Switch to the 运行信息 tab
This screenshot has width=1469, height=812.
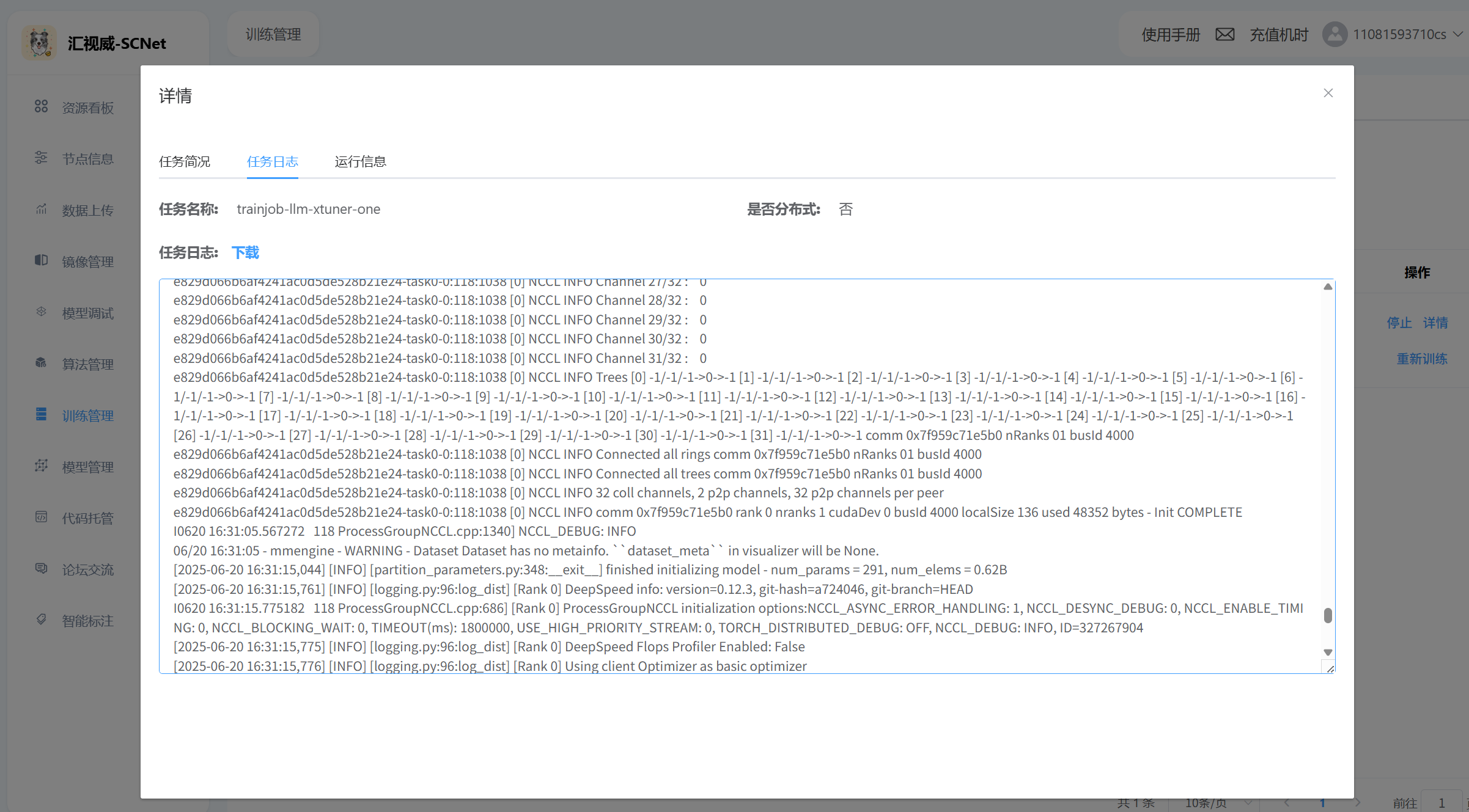coord(360,161)
